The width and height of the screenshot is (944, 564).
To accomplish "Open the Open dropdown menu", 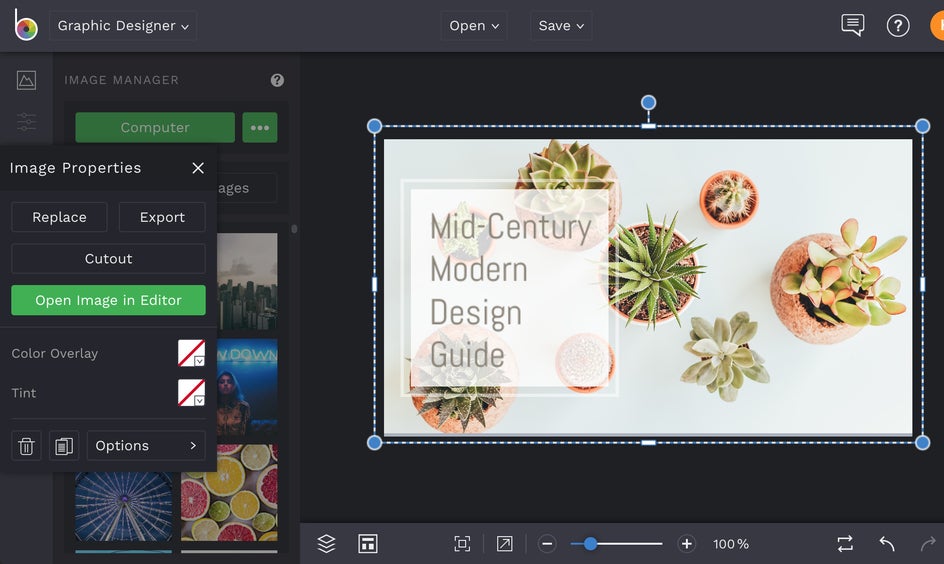I will [474, 26].
